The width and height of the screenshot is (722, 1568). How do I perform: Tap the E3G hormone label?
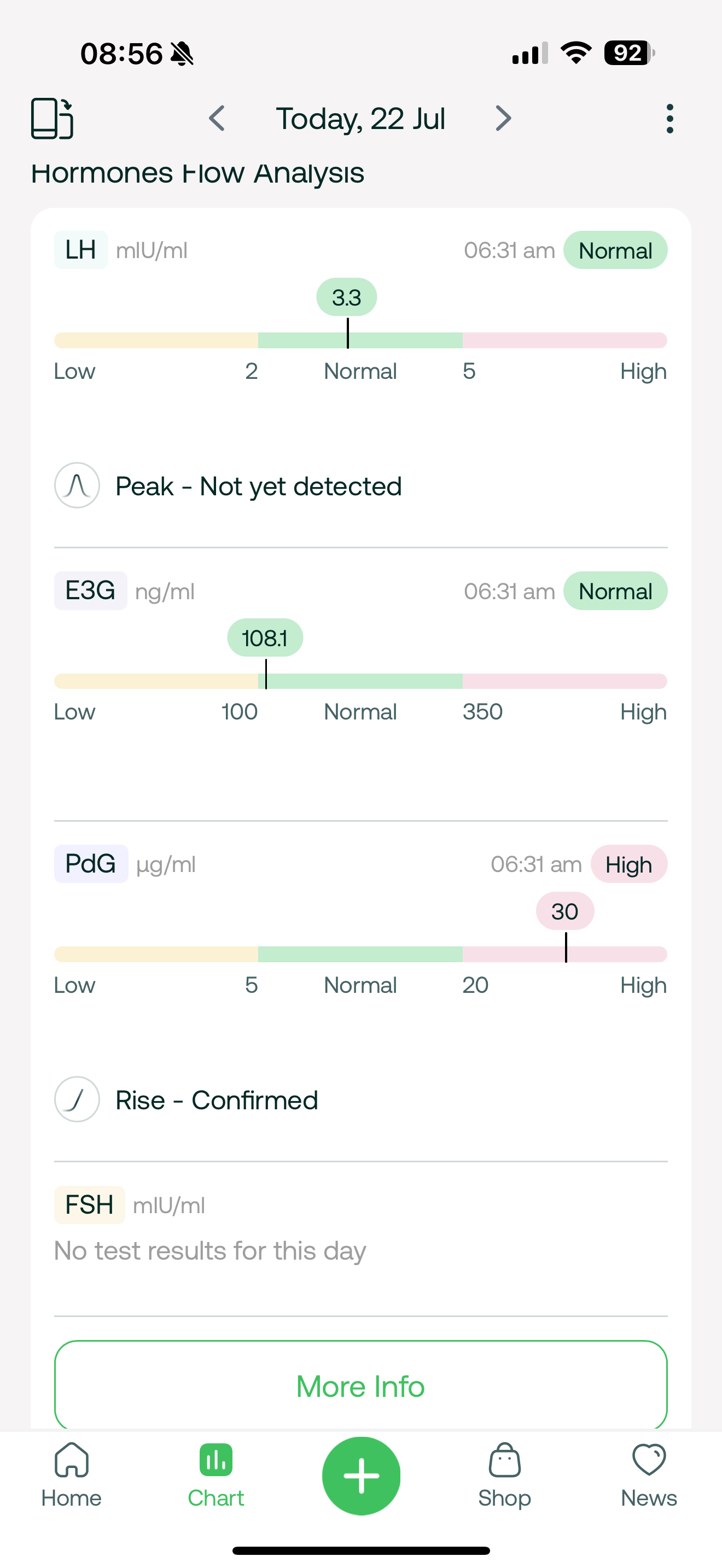(90, 590)
